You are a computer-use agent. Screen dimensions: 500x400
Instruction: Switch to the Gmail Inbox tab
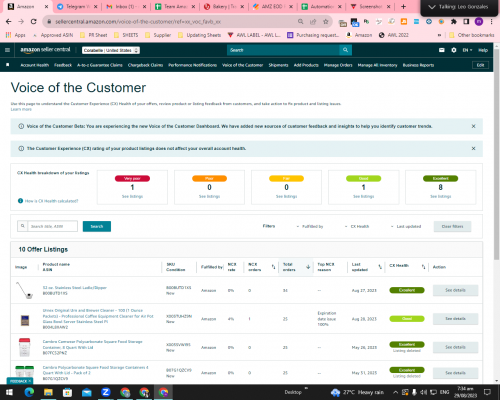click(x=126, y=7)
